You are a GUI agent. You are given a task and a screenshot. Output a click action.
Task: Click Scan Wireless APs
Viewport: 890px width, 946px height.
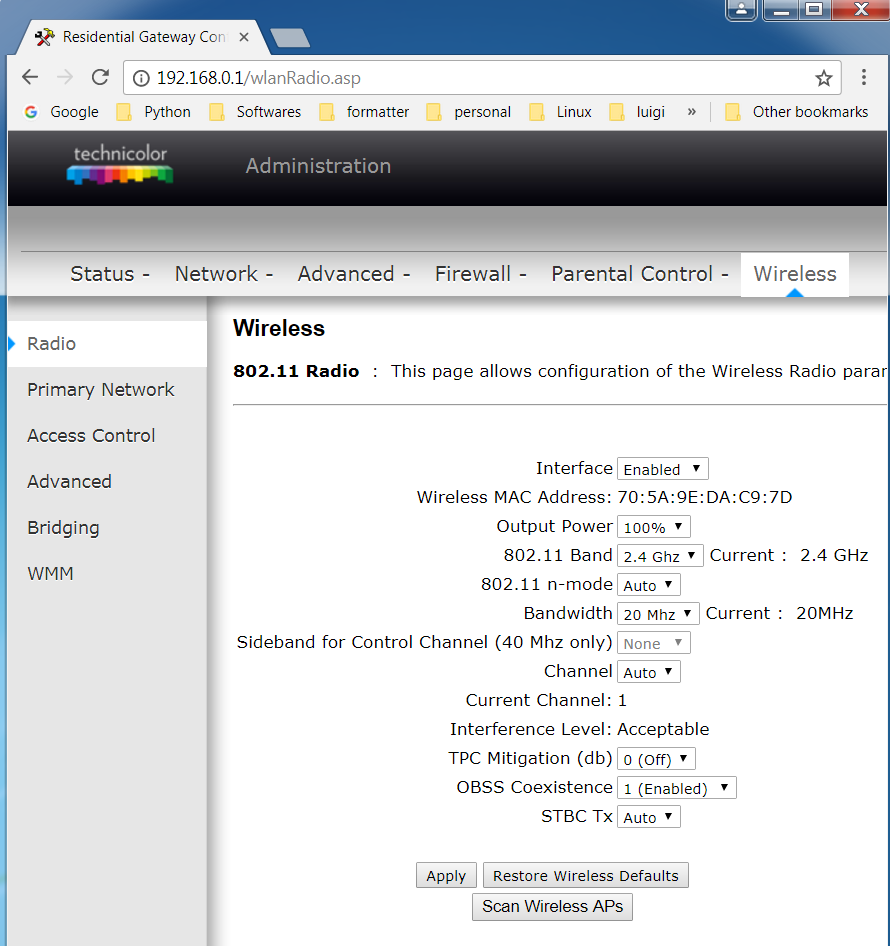(552, 907)
